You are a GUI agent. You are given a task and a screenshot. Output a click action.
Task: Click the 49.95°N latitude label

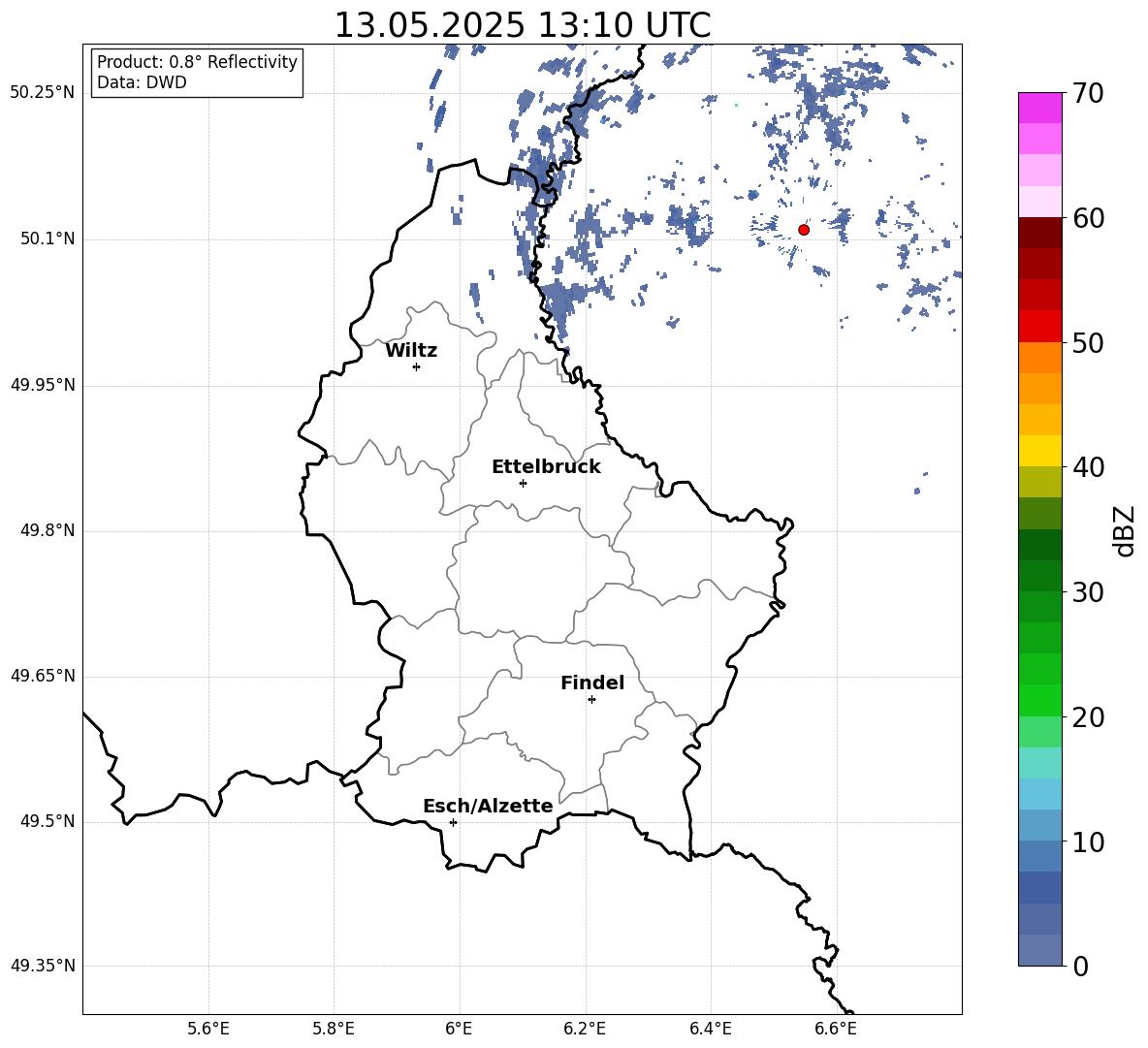43,385
